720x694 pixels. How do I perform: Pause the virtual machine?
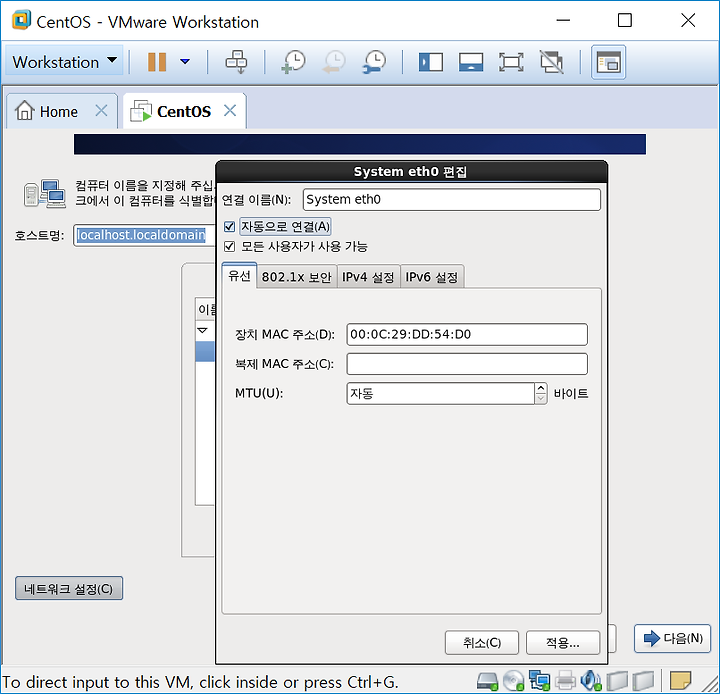tap(157, 62)
